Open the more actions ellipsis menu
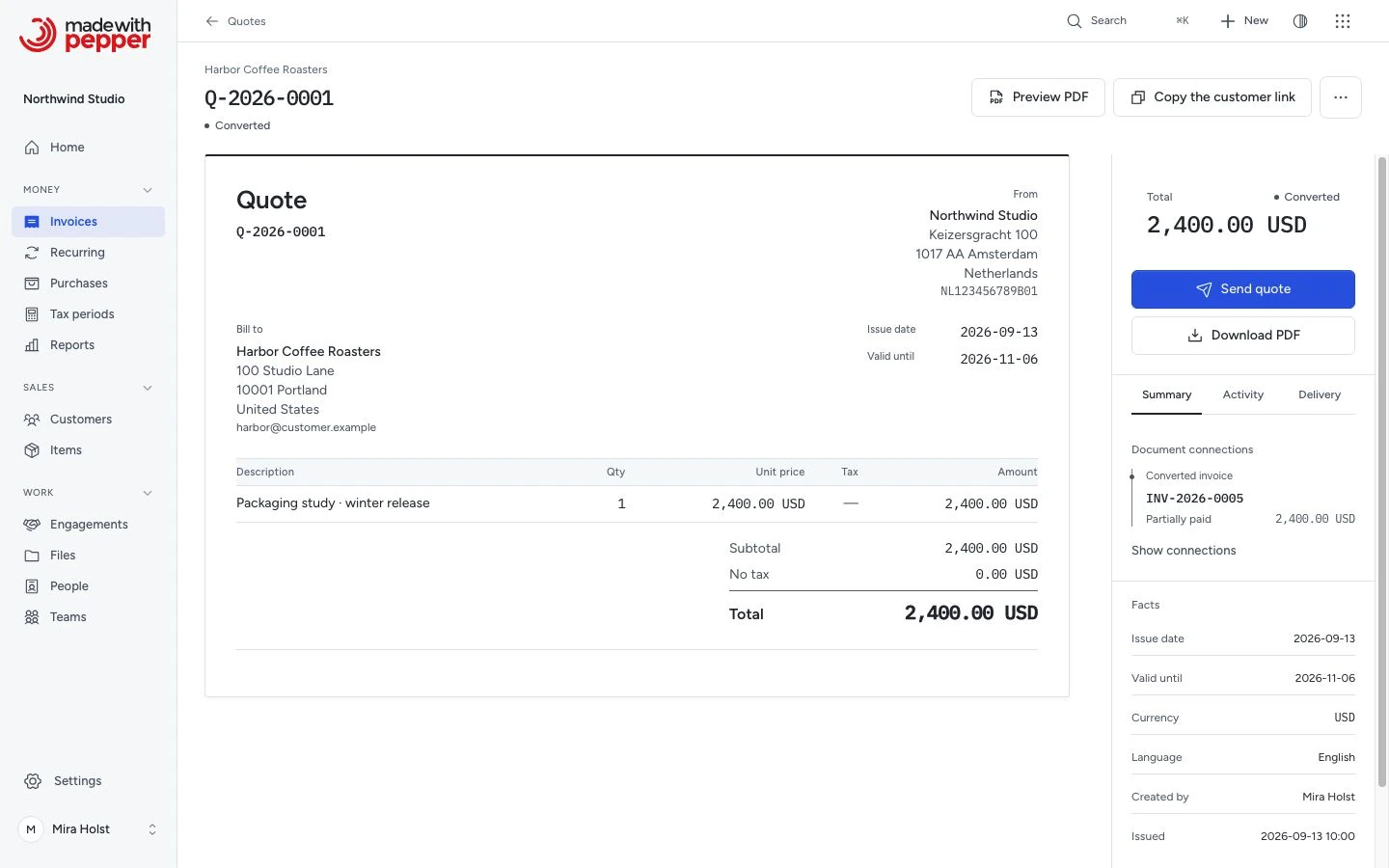 point(1341,97)
